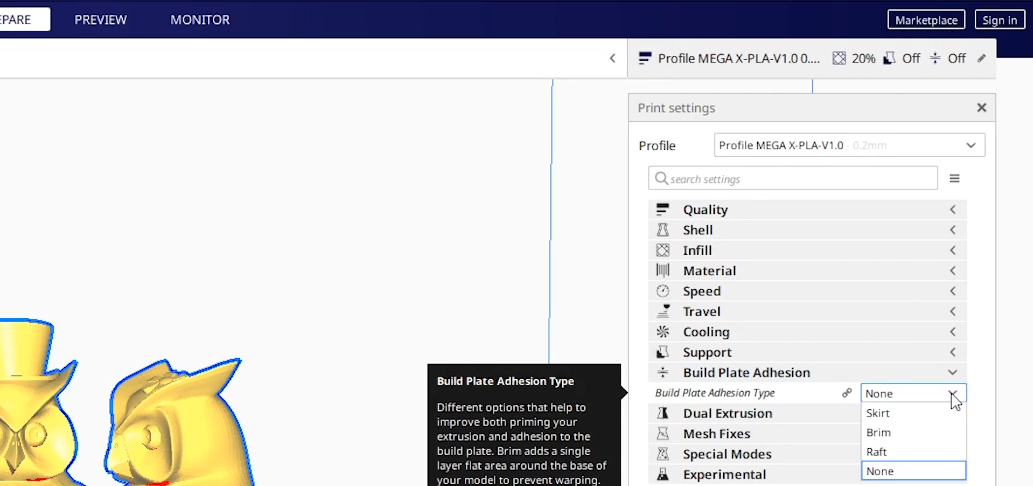Image resolution: width=1033 pixels, height=486 pixels.
Task: Click the Build Plate Adhesion Type dropdown
Action: [913, 393]
